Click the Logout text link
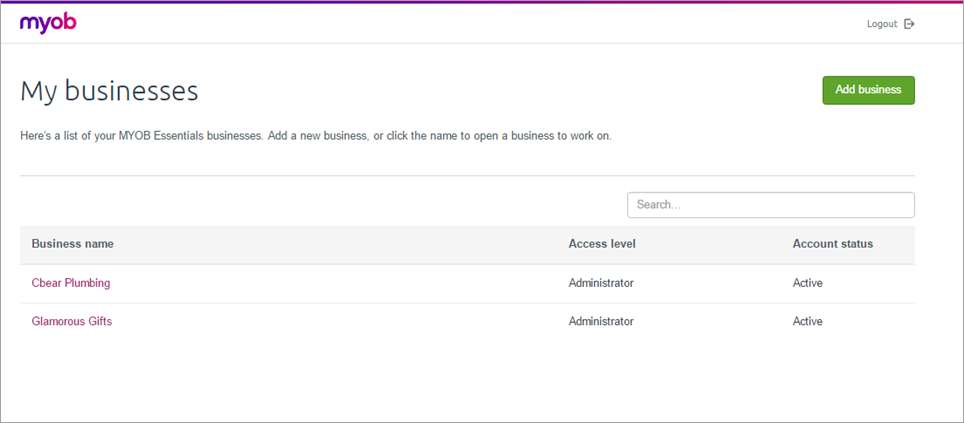The width and height of the screenshot is (964, 423). [x=881, y=24]
